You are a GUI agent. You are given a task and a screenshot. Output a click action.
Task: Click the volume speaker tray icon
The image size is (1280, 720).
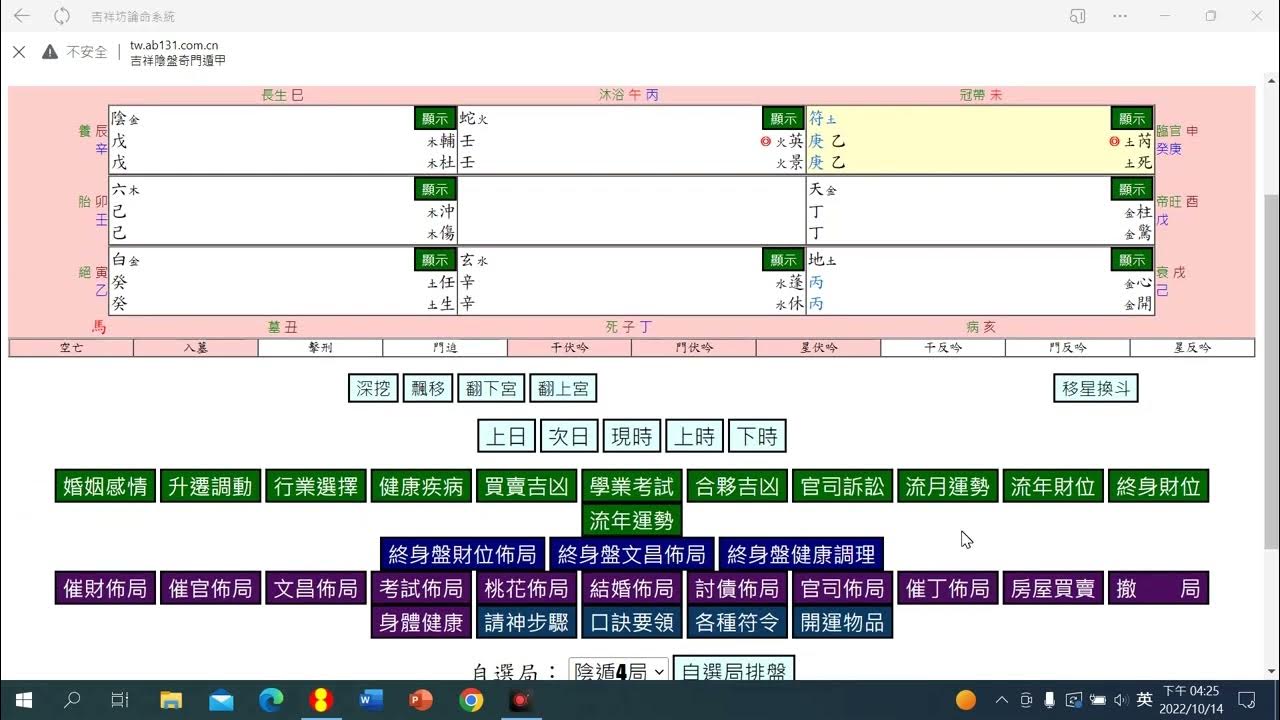1120,700
